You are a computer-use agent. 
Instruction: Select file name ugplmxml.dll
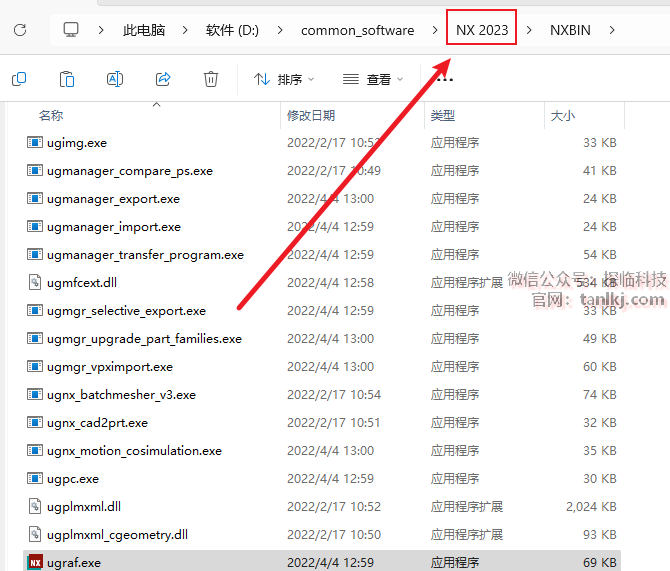pyautogui.click(x=84, y=507)
